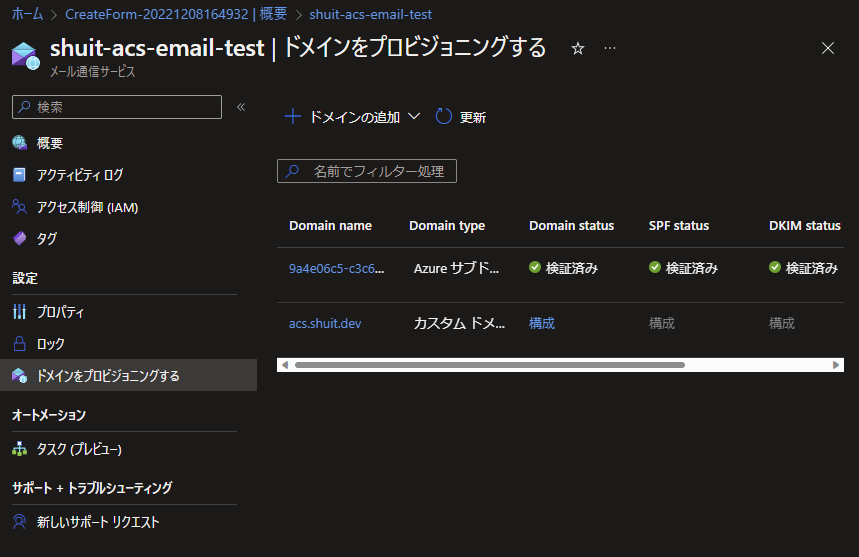Click the scrollbar right arrow

[x=836, y=365]
